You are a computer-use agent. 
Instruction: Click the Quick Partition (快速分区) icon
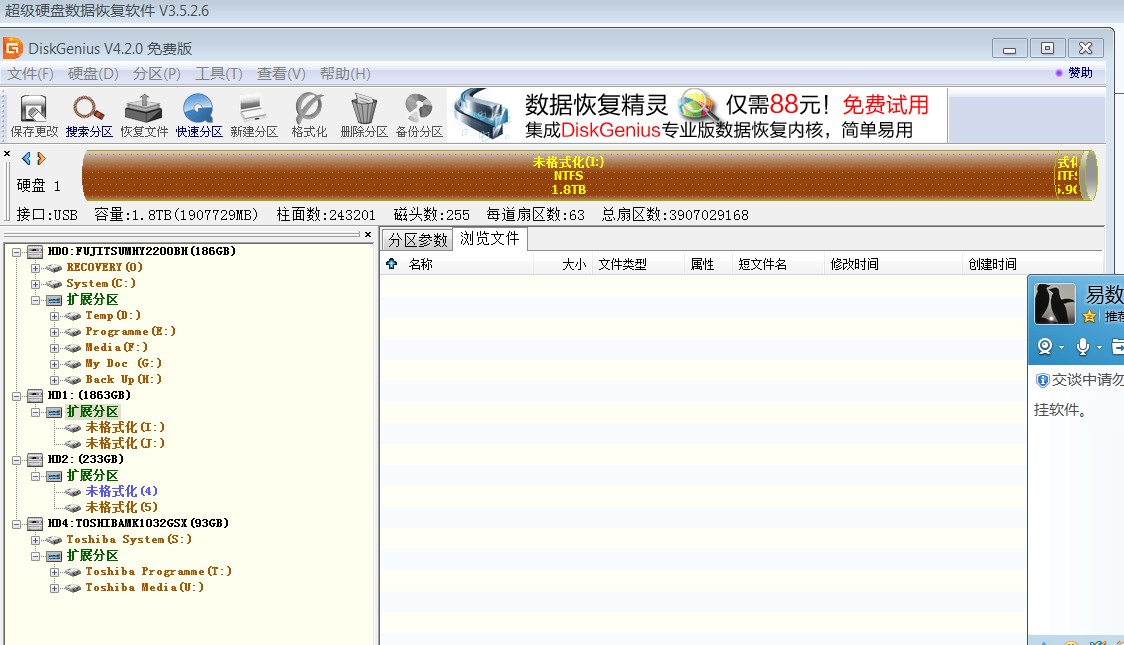pos(199,115)
